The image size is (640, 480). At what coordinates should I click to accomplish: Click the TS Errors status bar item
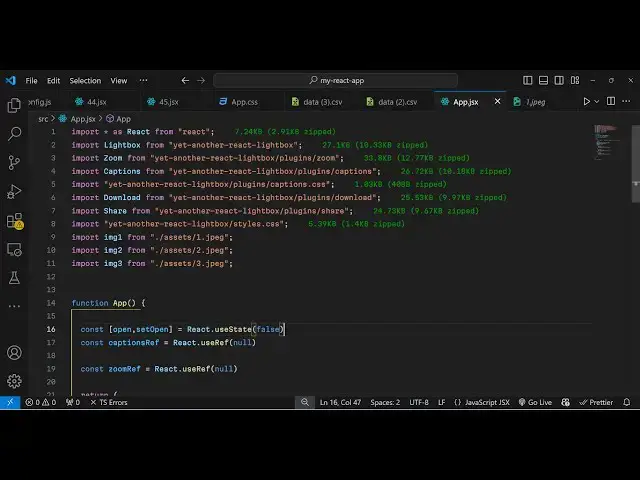[109, 402]
